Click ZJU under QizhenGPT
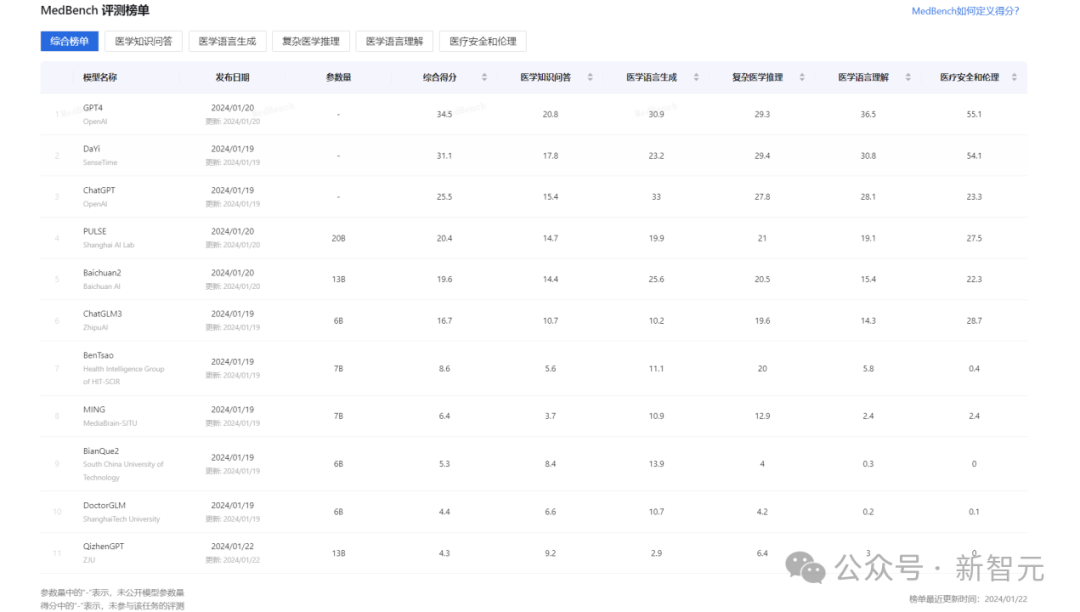 coord(89,560)
